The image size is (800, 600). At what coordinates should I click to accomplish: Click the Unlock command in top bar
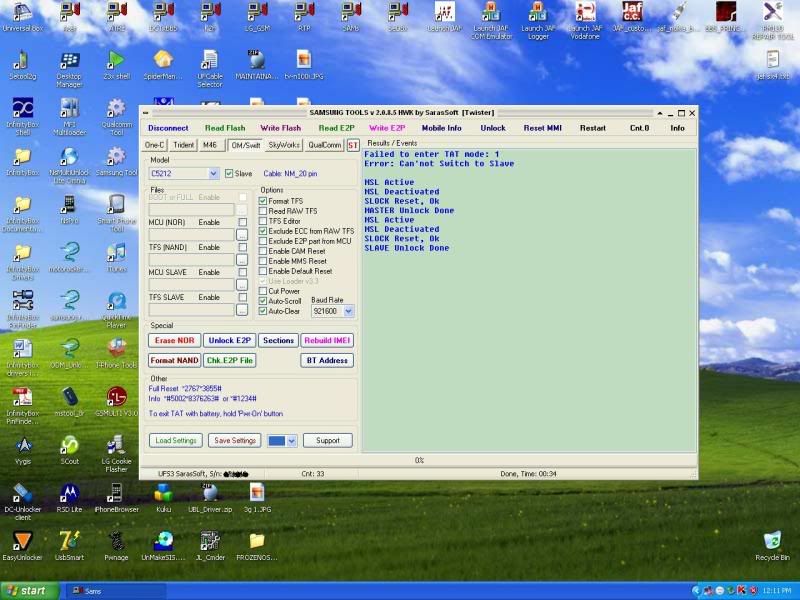pos(493,128)
